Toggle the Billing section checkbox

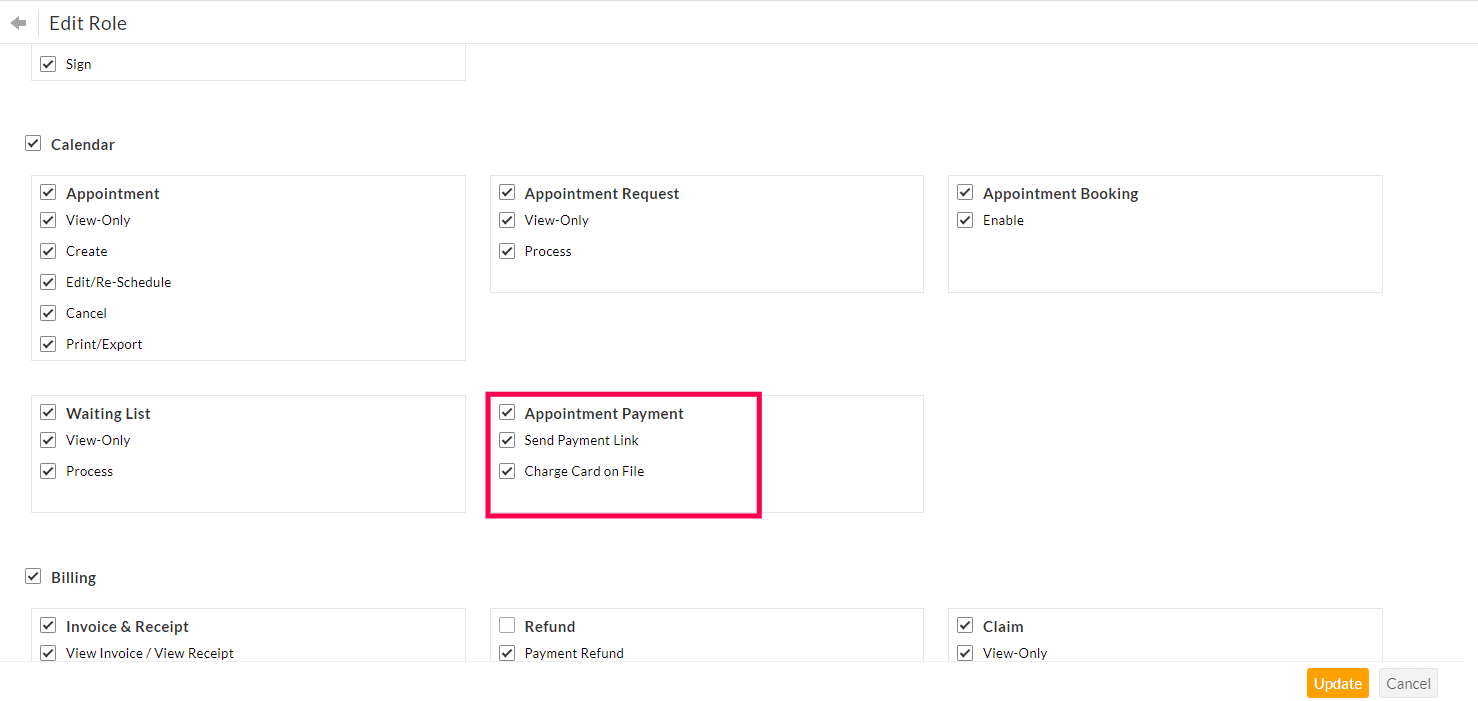(x=33, y=577)
